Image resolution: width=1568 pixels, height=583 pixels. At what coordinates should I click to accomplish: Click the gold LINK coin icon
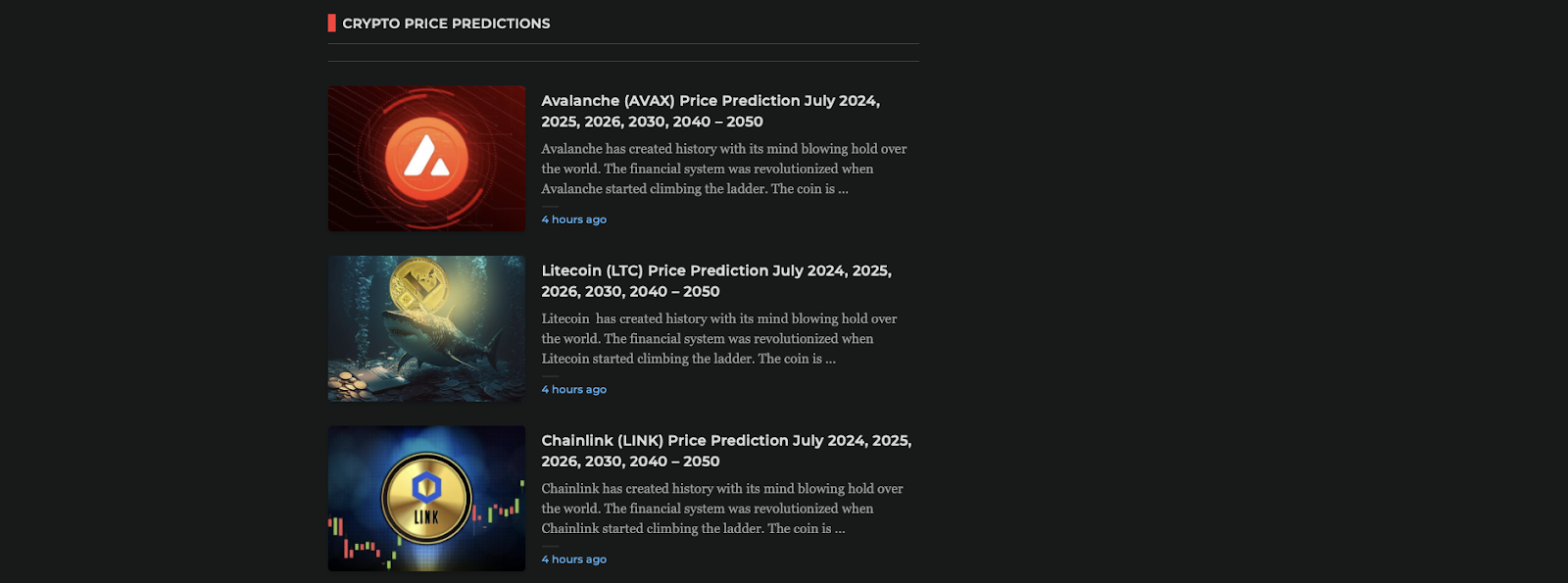(426, 499)
